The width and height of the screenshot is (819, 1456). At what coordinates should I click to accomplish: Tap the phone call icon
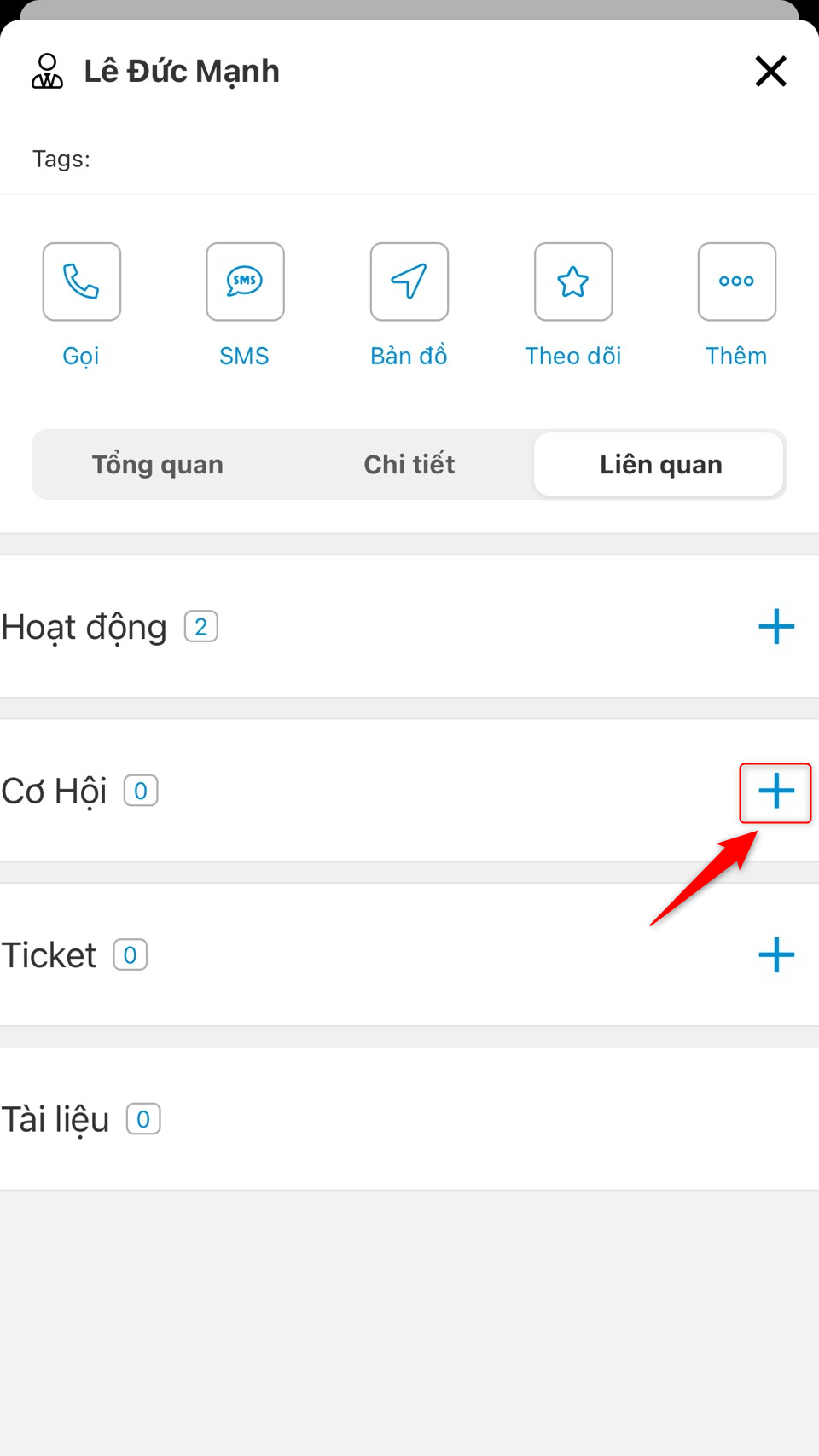tap(82, 281)
